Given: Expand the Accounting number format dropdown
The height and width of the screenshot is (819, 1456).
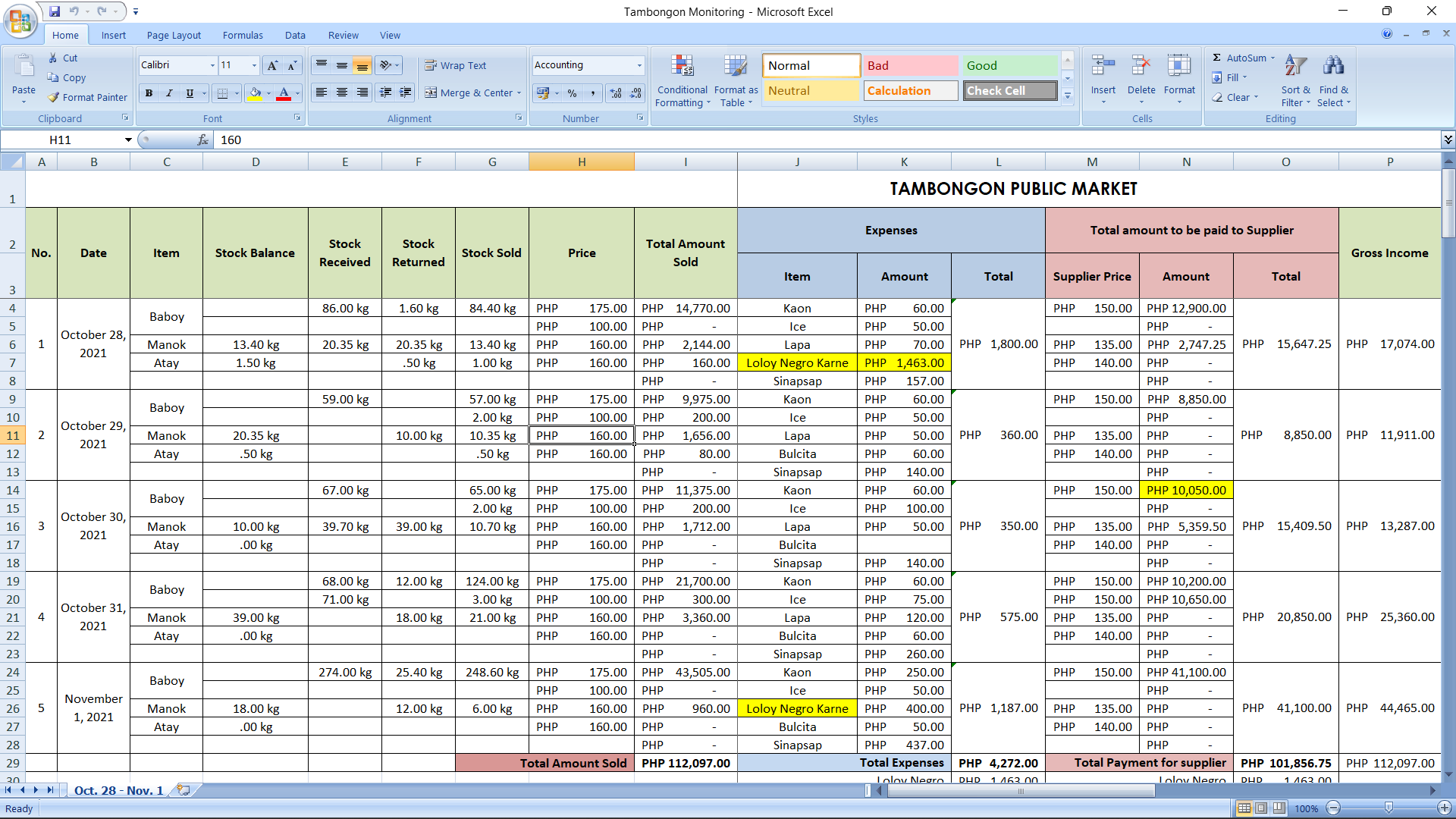Looking at the screenshot, I should (639, 65).
